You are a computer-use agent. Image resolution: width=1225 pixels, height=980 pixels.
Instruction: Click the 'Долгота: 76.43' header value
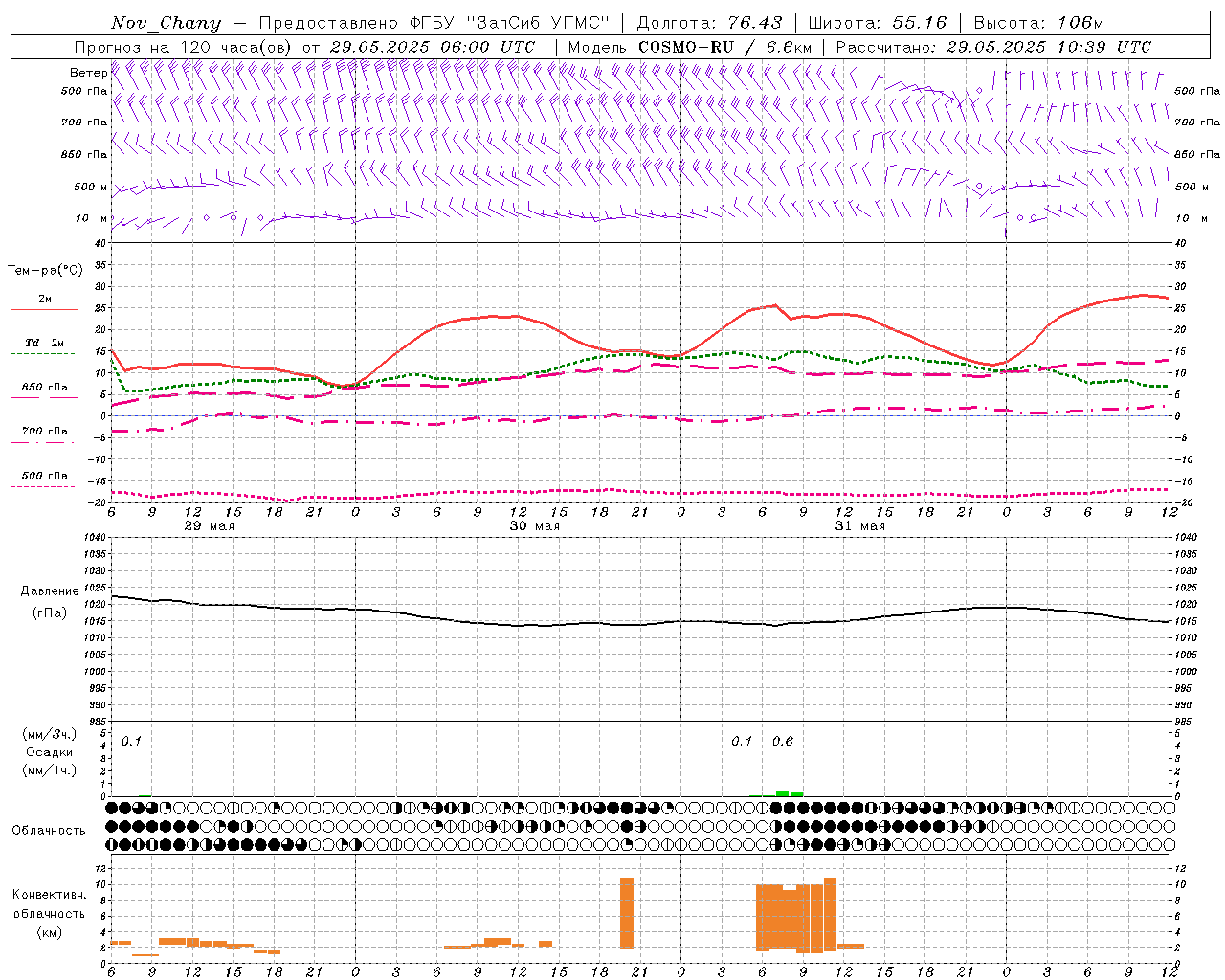click(x=709, y=23)
